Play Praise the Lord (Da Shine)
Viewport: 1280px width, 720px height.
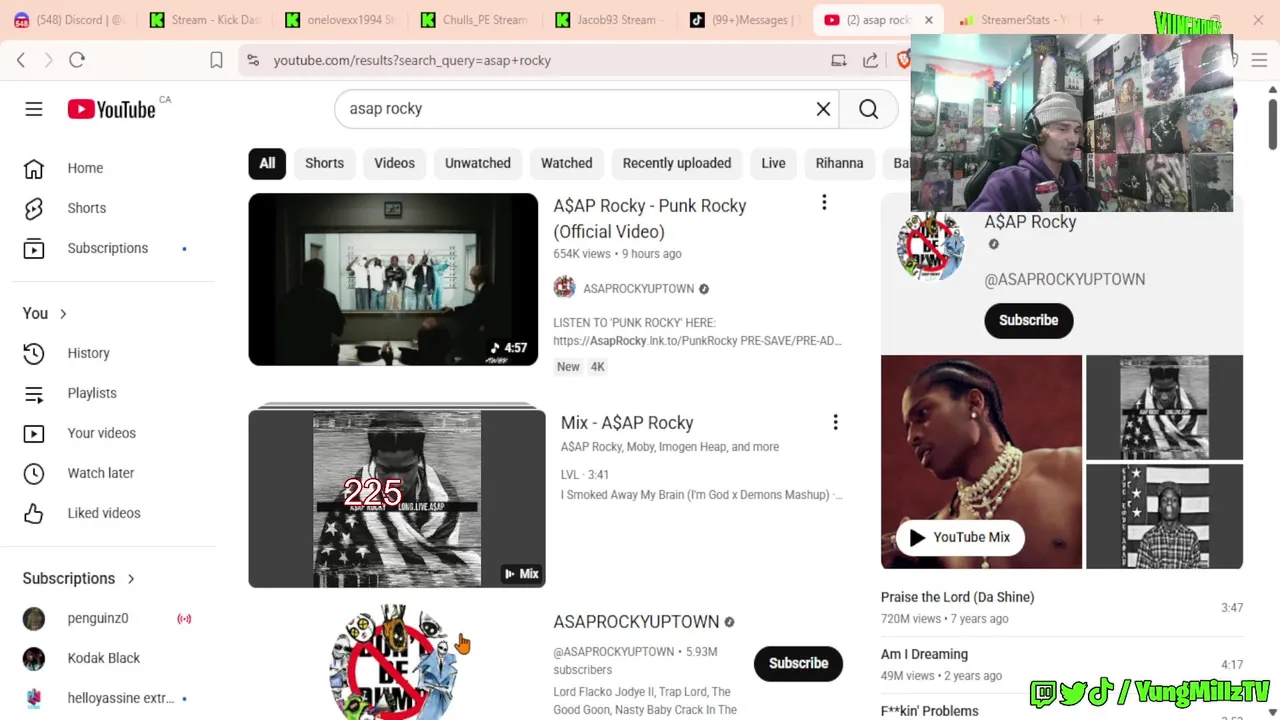point(957,597)
